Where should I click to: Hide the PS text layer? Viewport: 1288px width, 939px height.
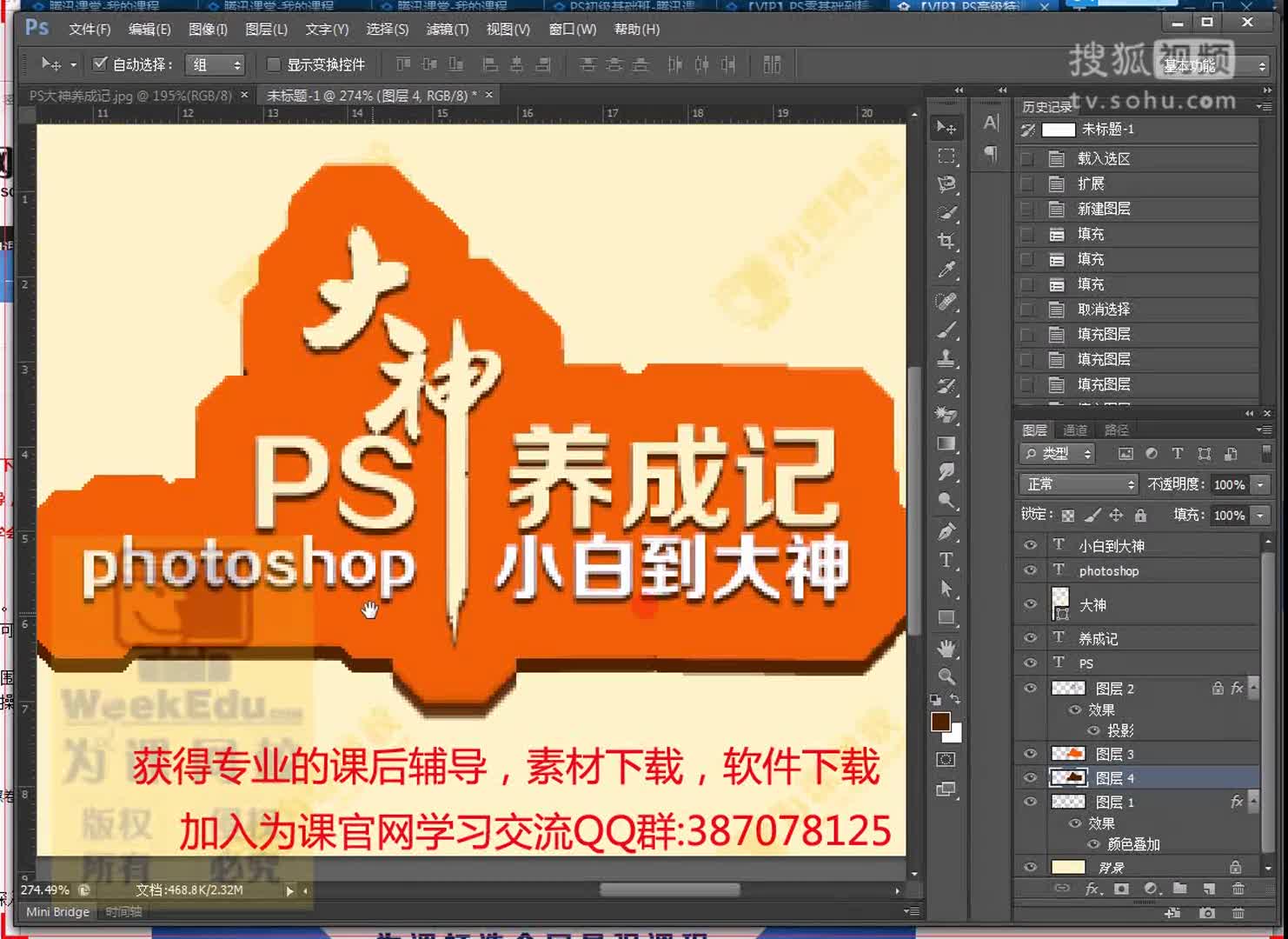pyautogui.click(x=1030, y=663)
